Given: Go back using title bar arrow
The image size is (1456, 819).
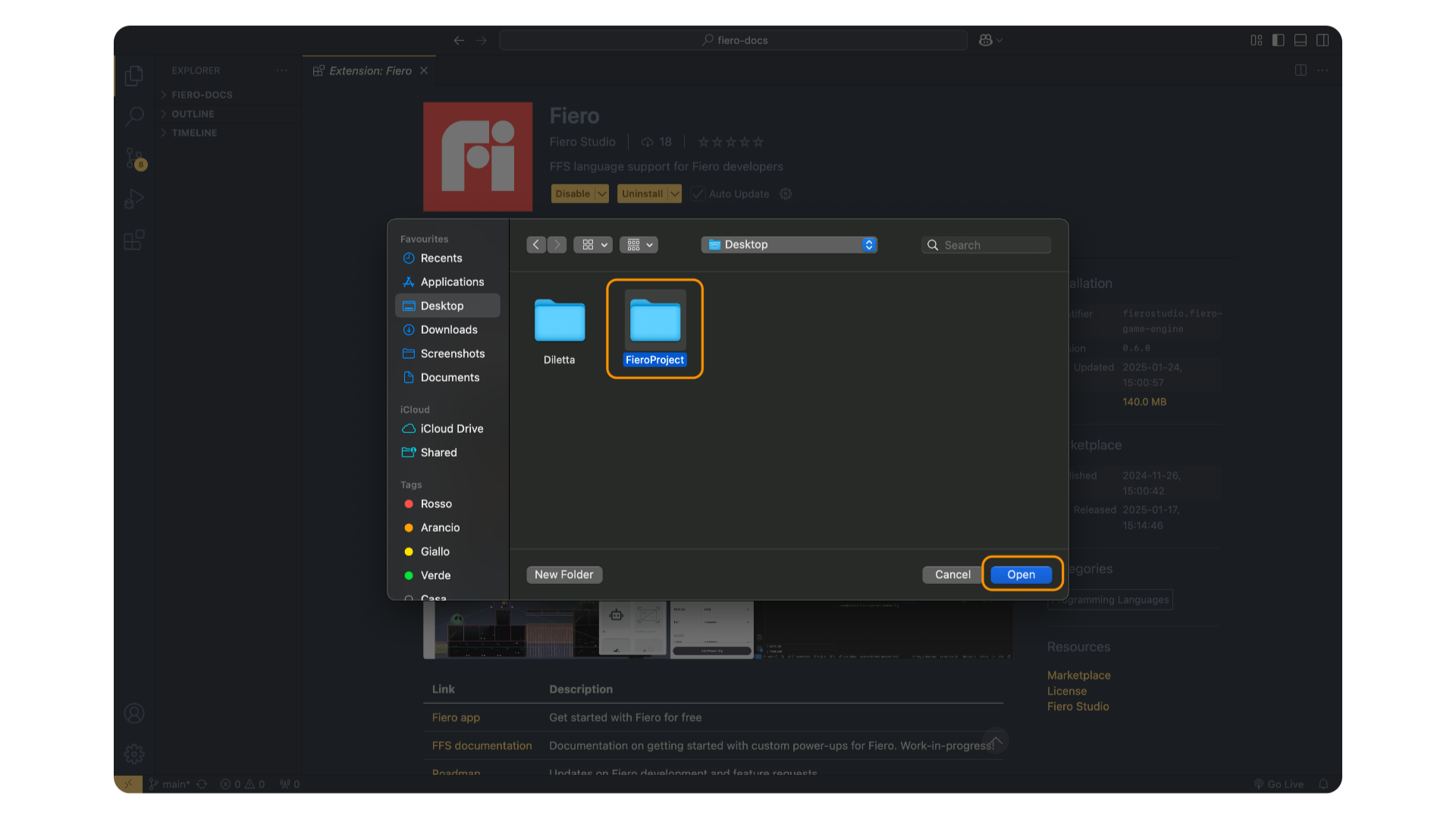Looking at the screenshot, I should point(459,40).
